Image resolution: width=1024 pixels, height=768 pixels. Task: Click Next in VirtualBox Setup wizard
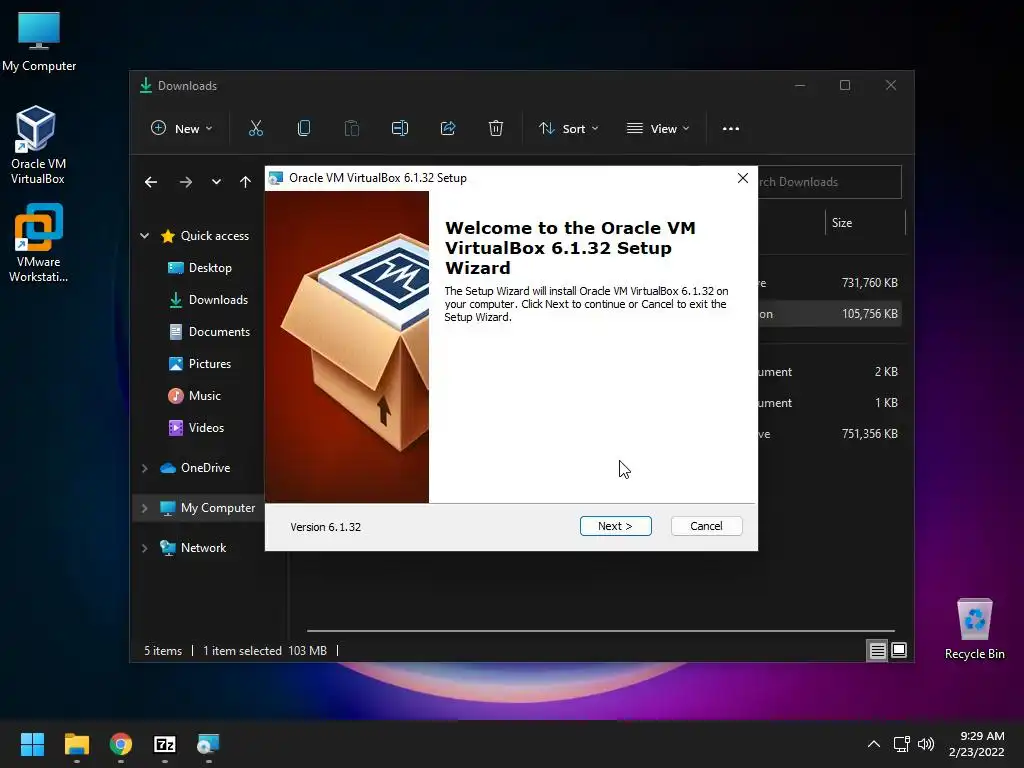tap(615, 526)
